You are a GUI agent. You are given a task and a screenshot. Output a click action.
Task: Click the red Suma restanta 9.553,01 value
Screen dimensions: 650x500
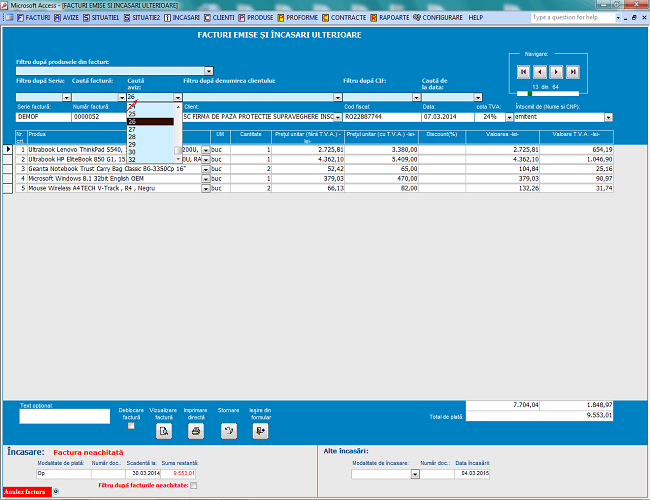pyautogui.click(x=178, y=473)
